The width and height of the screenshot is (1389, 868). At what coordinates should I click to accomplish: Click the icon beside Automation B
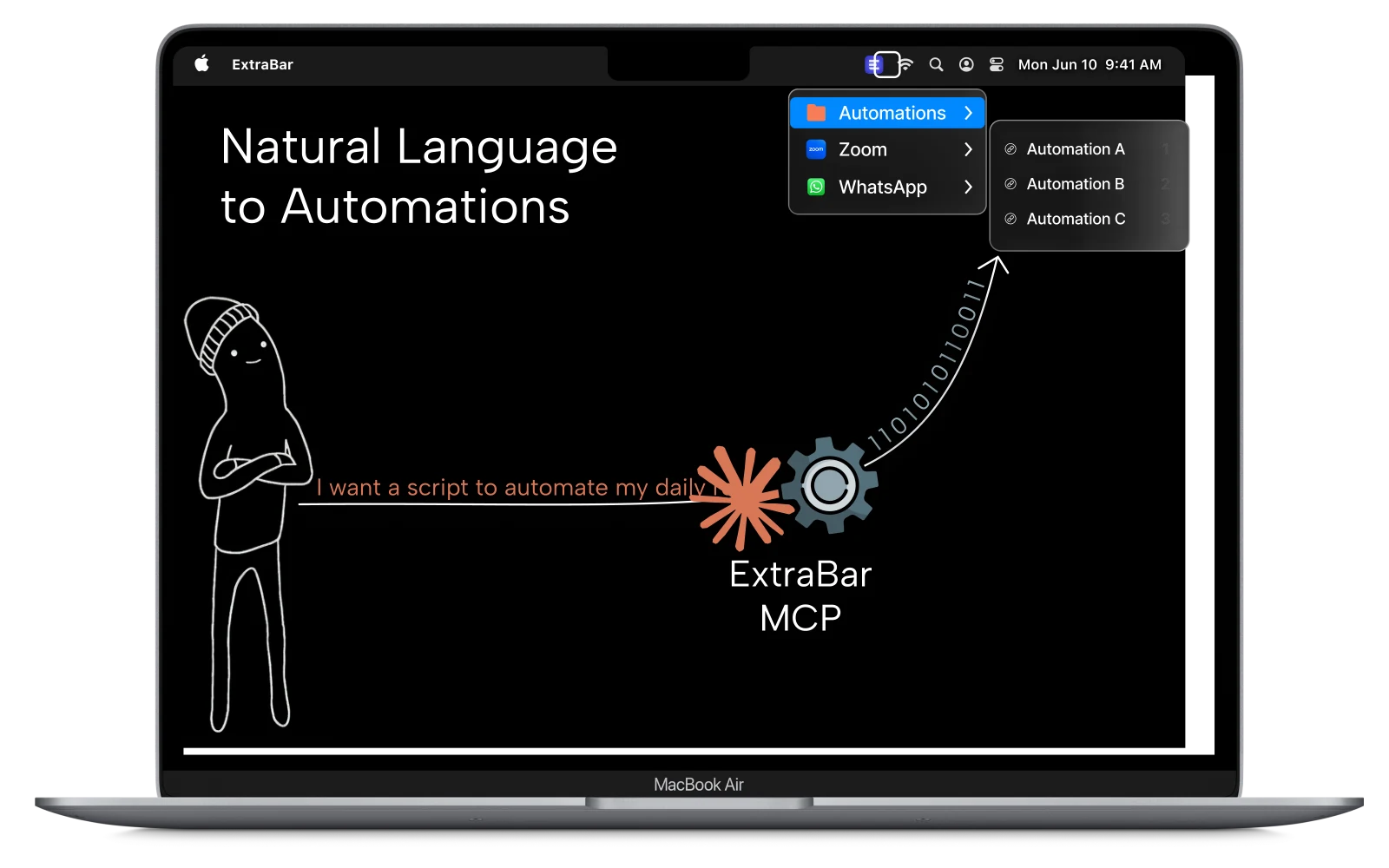(1010, 184)
